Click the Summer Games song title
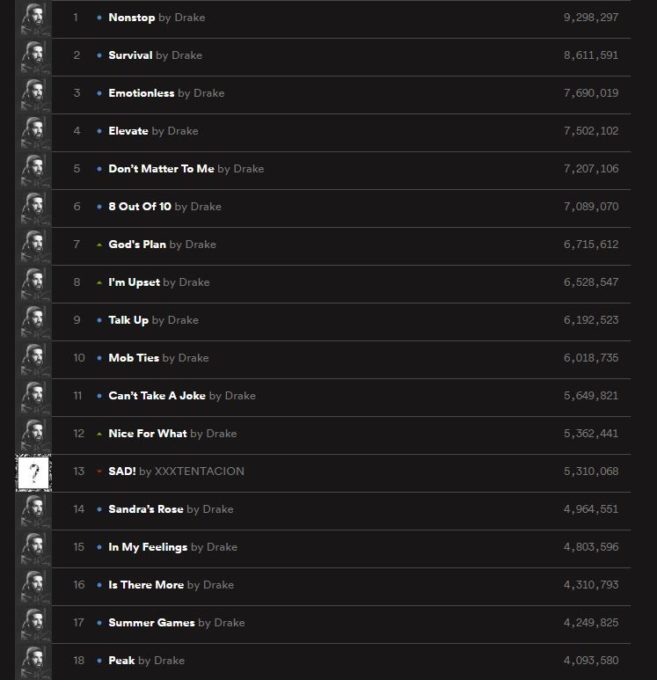The height and width of the screenshot is (680, 657). pos(151,623)
